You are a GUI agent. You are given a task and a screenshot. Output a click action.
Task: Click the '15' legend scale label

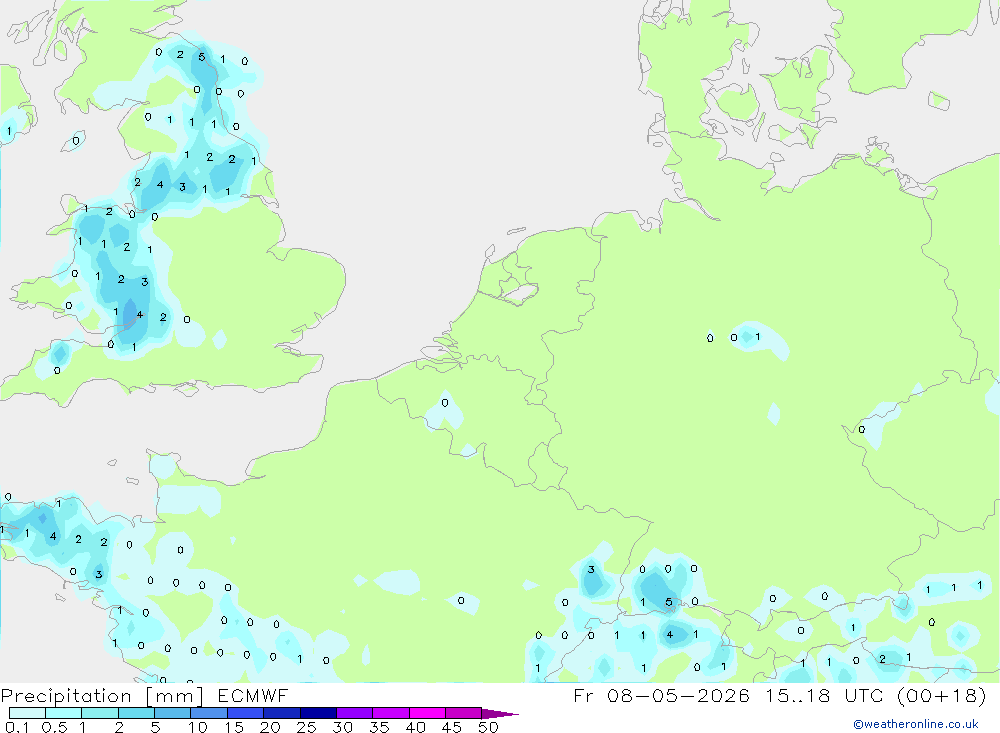[234, 727]
